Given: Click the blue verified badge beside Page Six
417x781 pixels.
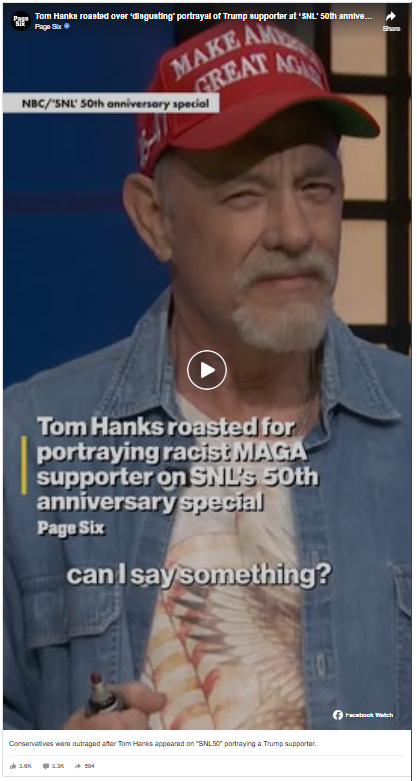Looking at the screenshot, I should [x=67, y=26].
